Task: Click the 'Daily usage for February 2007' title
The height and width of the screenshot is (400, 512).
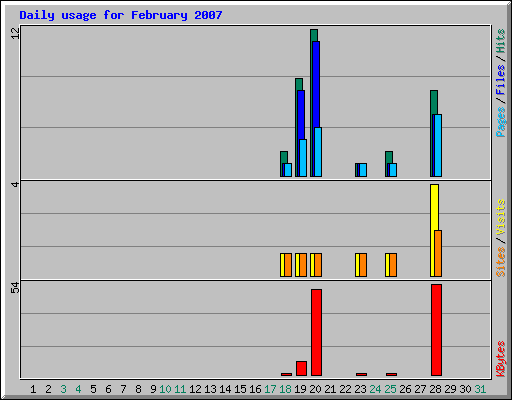Action: point(121,15)
